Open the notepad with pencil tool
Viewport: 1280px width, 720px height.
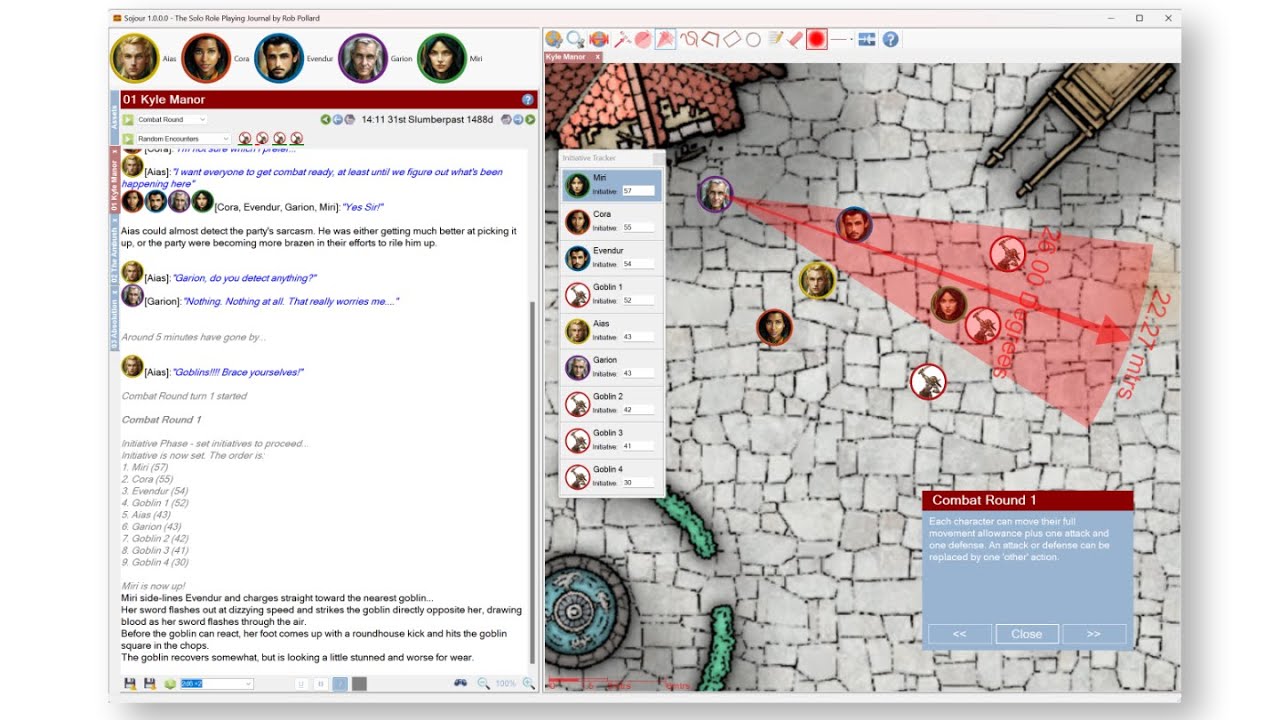click(775, 39)
